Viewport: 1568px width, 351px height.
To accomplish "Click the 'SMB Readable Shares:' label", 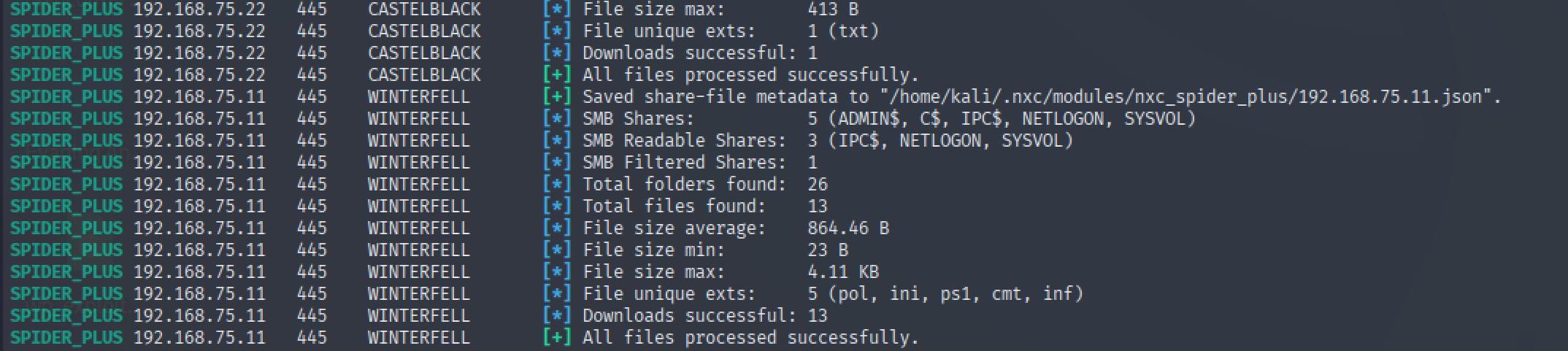I will coord(684,141).
